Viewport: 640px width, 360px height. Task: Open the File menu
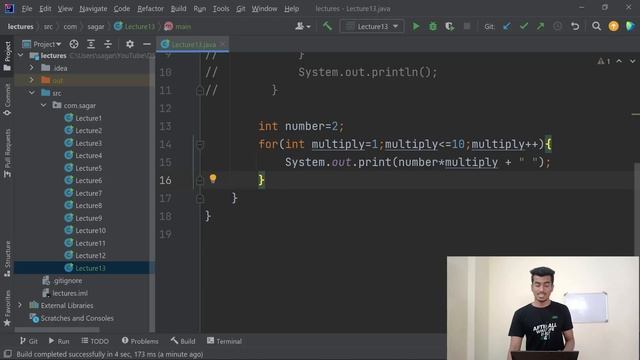tap(27, 9)
